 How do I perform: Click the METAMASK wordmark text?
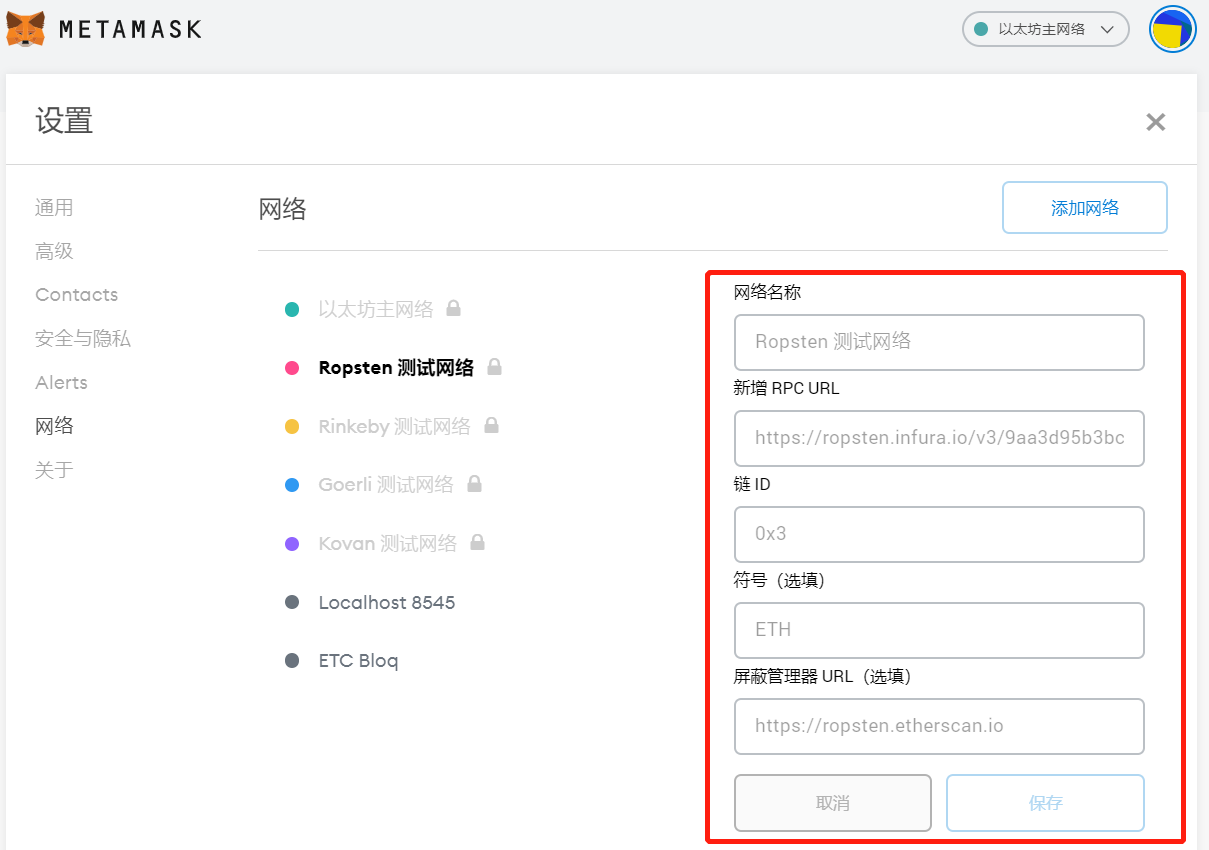tap(130, 29)
